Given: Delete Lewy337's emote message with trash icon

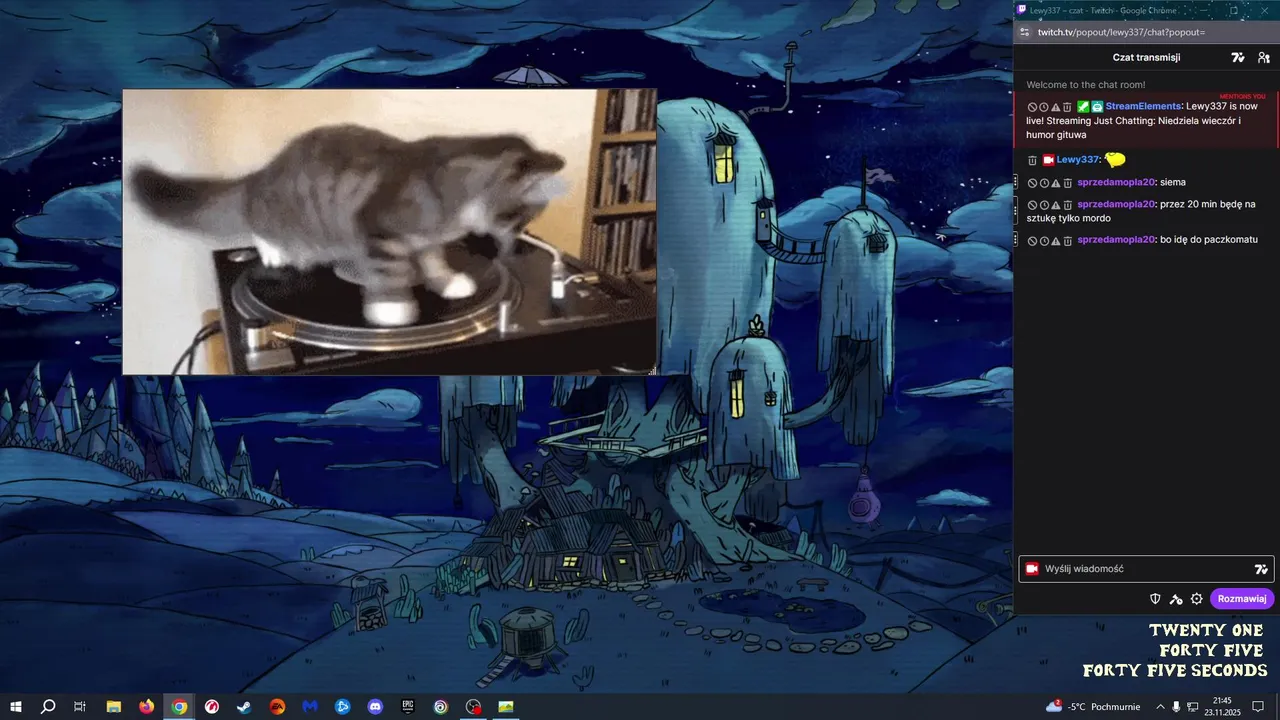Looking at the screenshot, I should 1033,160.
